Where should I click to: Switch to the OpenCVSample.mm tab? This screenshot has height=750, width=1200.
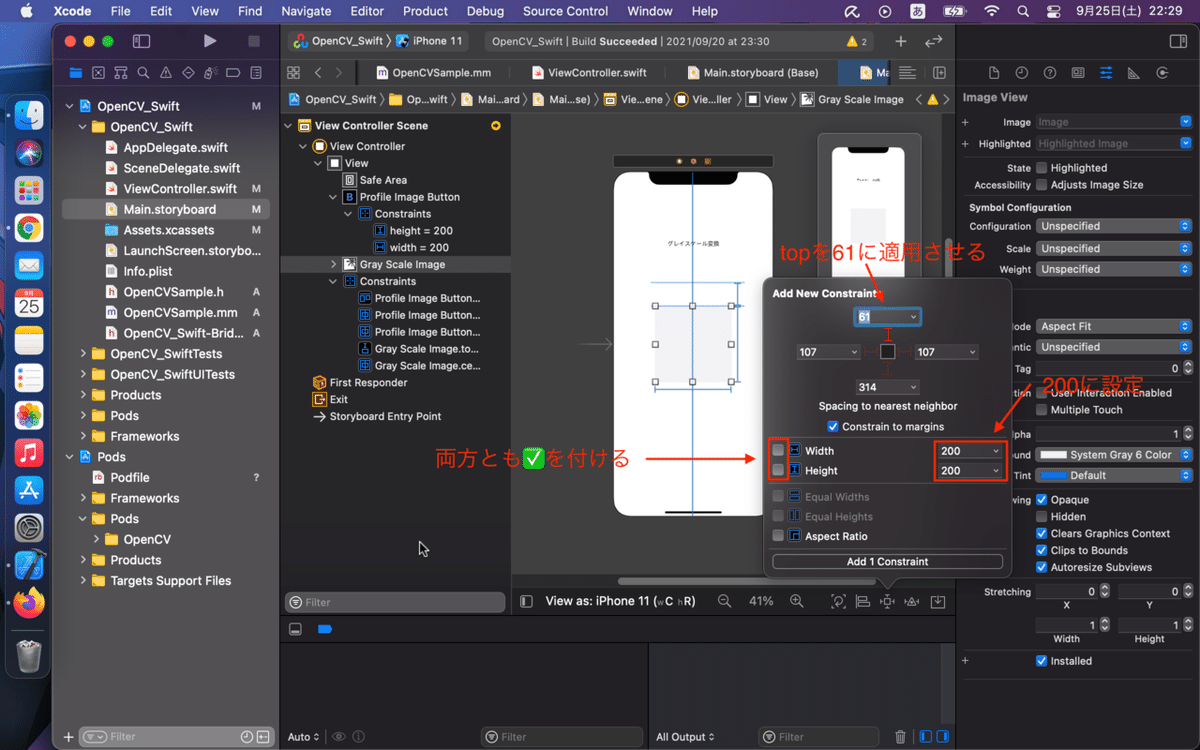[x=433, y=73]
